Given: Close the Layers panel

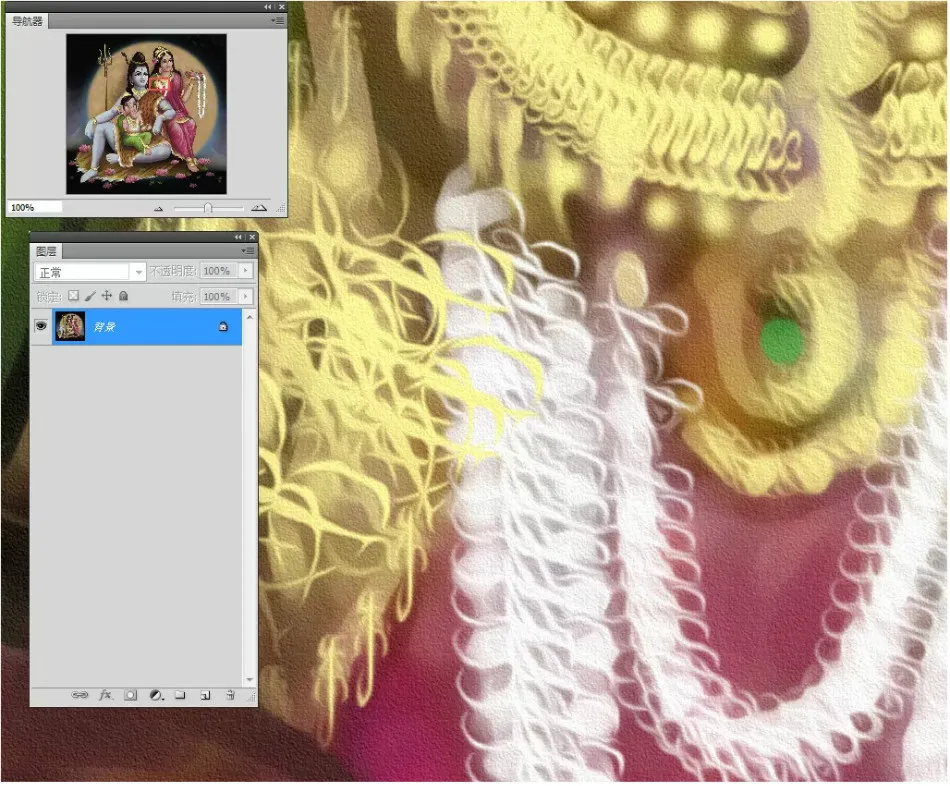Looking at the screenshot, I should [x=252, y=237].
